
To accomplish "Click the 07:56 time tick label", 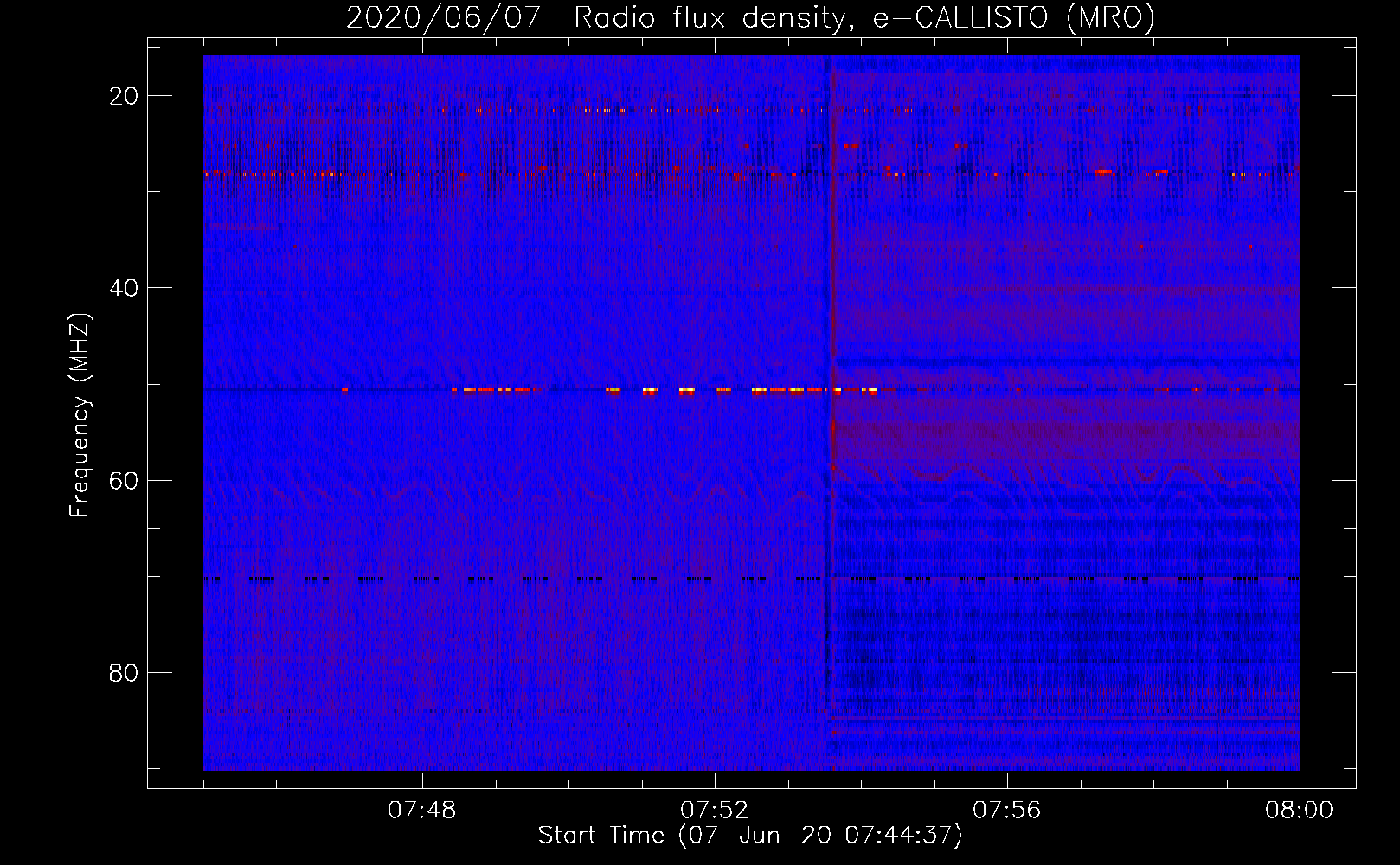I will (1007, 811).
